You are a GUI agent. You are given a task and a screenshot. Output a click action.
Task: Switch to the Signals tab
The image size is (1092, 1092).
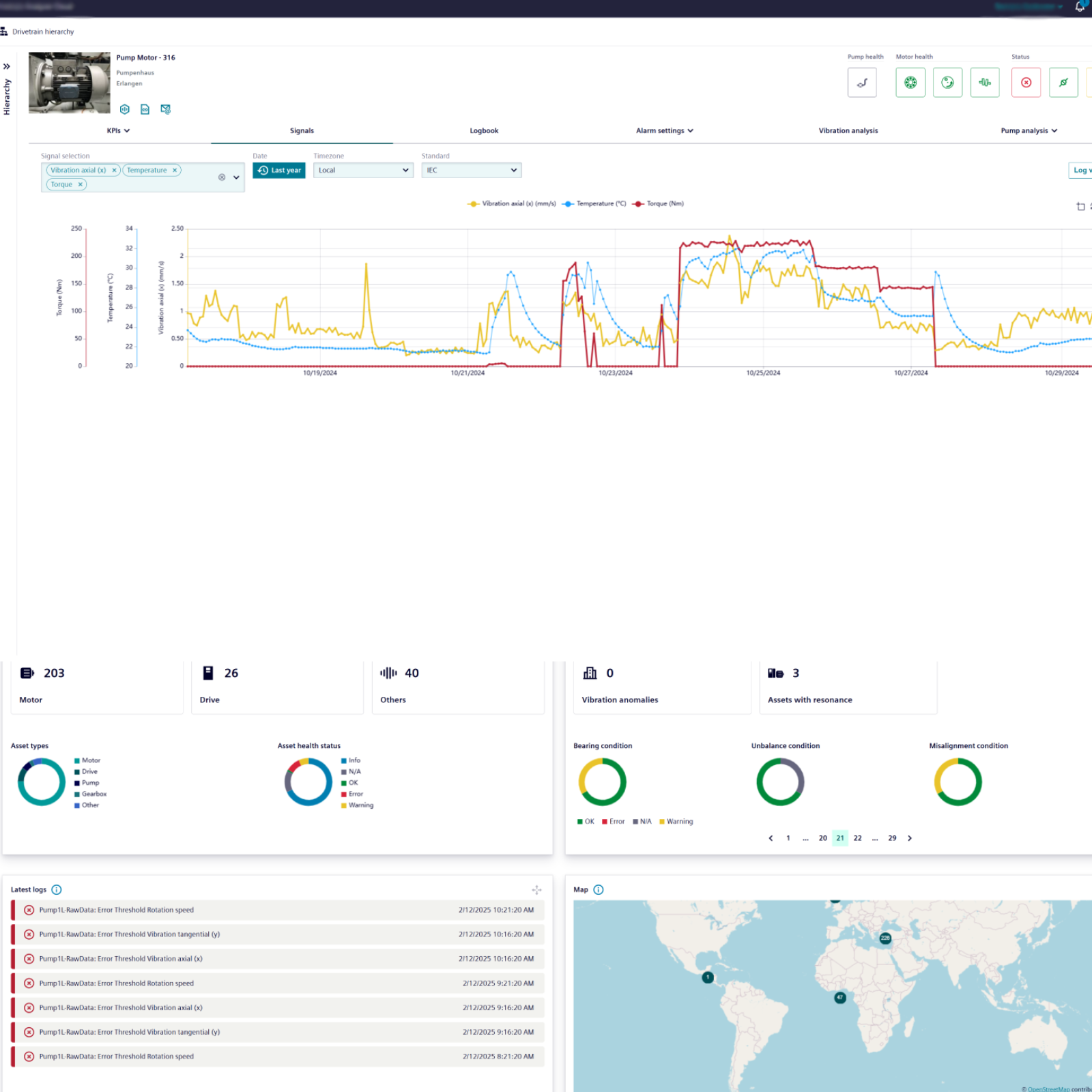[302, 130]
